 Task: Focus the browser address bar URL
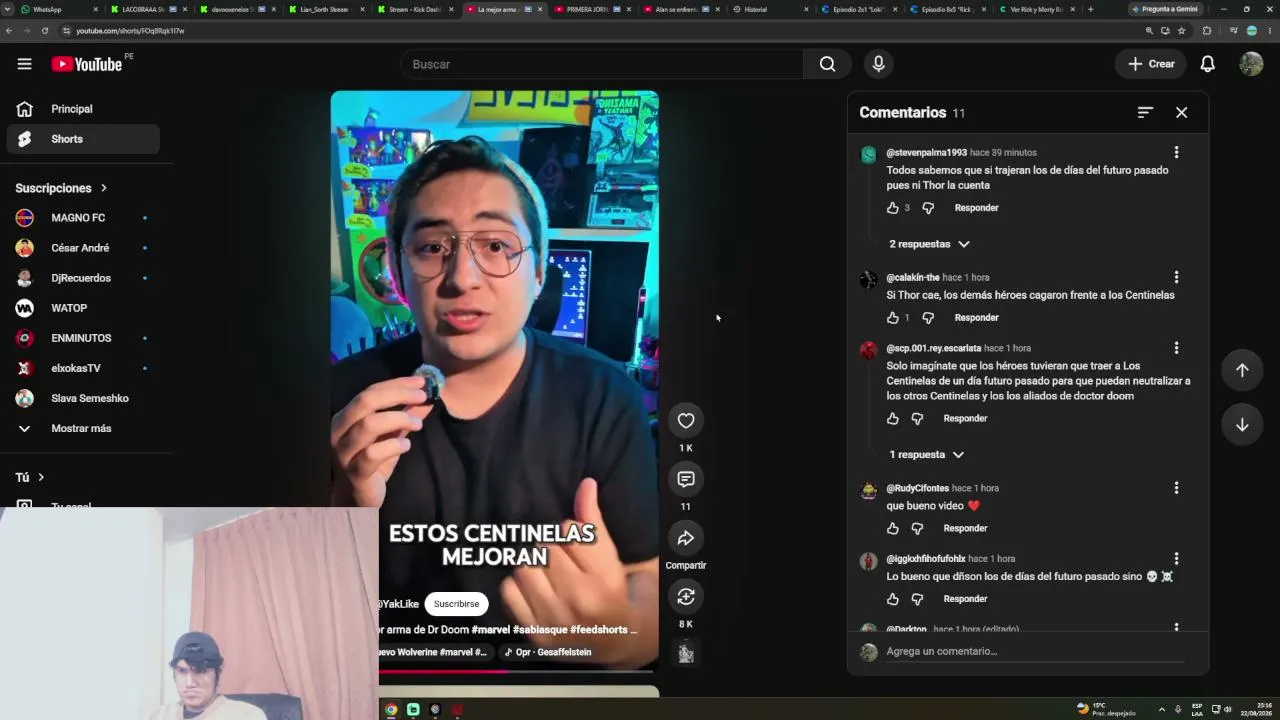tap(130, 31)
